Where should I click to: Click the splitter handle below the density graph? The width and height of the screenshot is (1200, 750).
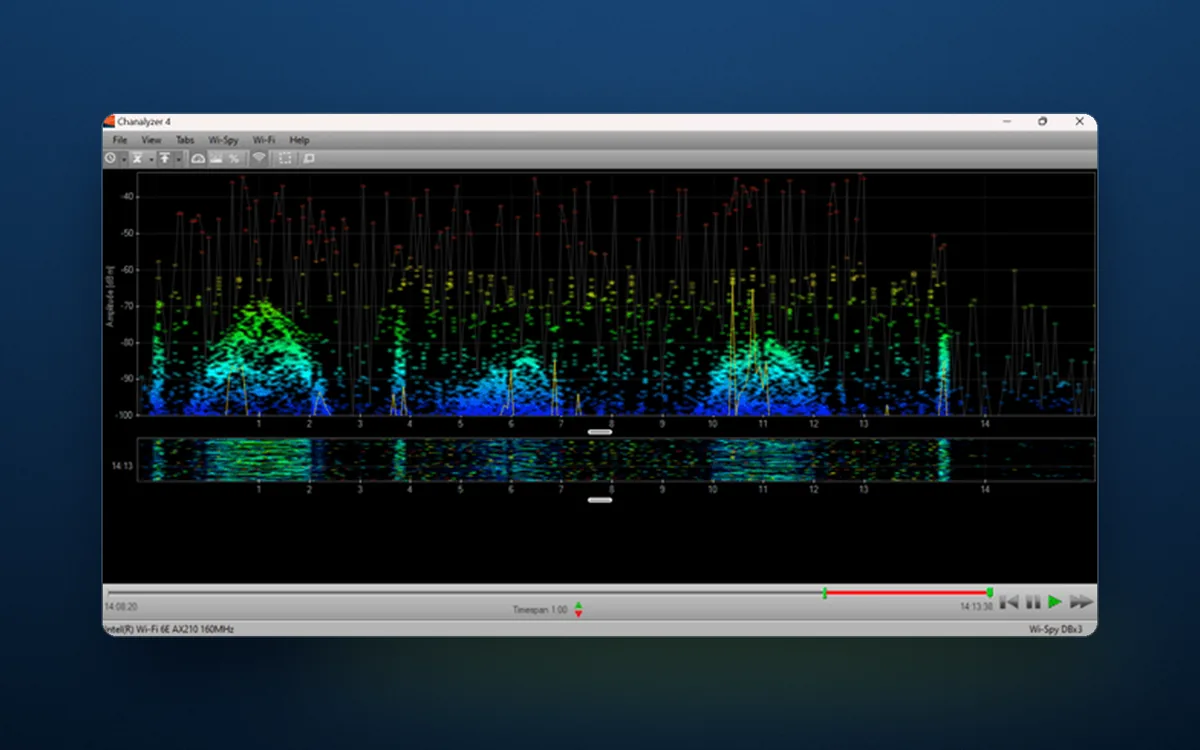click(600, 432)
